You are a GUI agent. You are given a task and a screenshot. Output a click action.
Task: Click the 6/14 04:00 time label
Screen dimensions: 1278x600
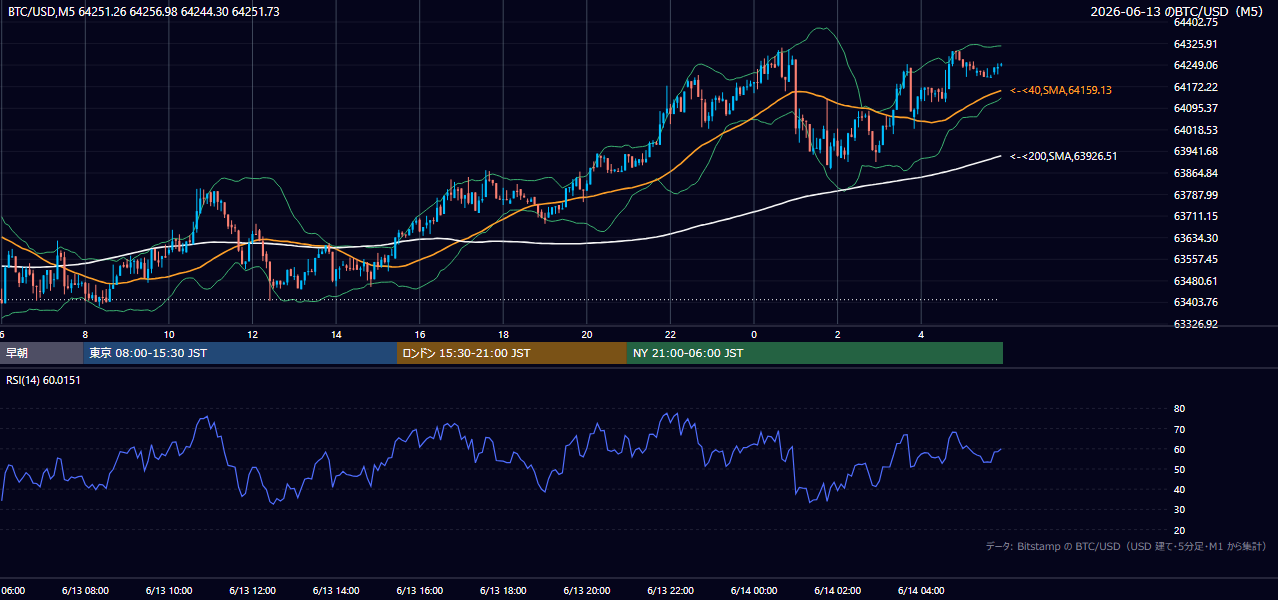[x=921, y=590]
